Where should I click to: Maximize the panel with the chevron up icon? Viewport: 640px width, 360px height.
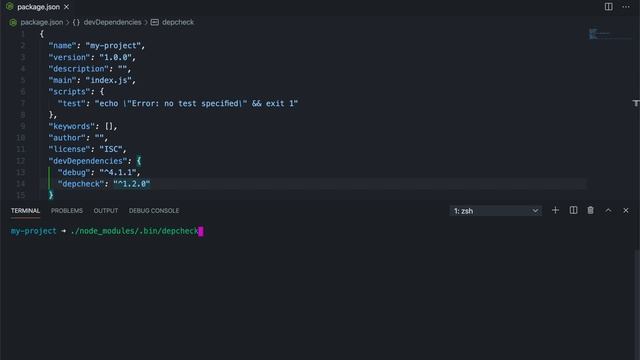[608, 210]
